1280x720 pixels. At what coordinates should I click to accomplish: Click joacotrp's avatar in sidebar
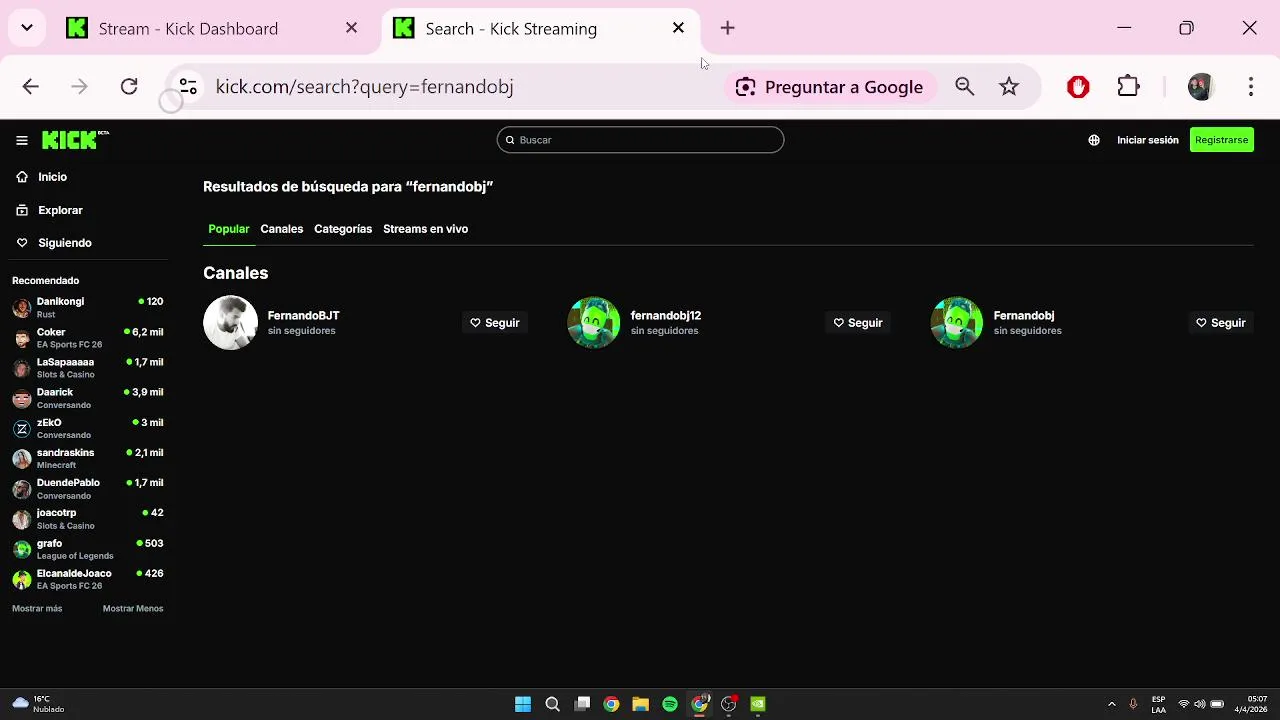coord(22,519)
